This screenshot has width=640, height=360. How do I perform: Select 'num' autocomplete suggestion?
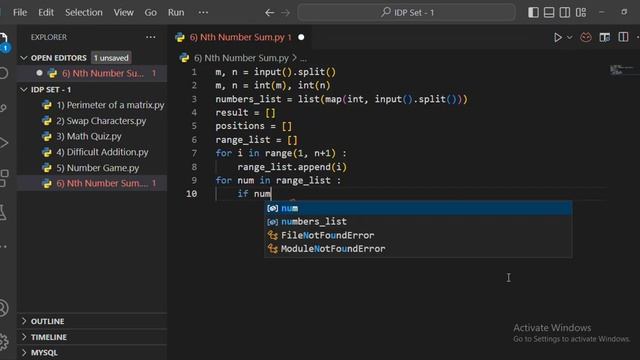[418, 208]
